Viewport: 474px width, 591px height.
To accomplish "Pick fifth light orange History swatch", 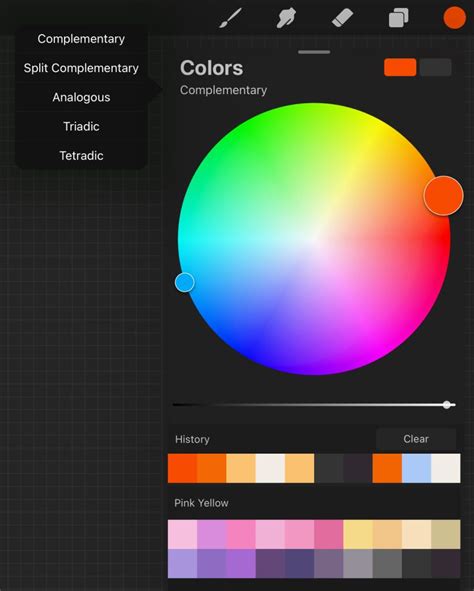I will (299, 468).
